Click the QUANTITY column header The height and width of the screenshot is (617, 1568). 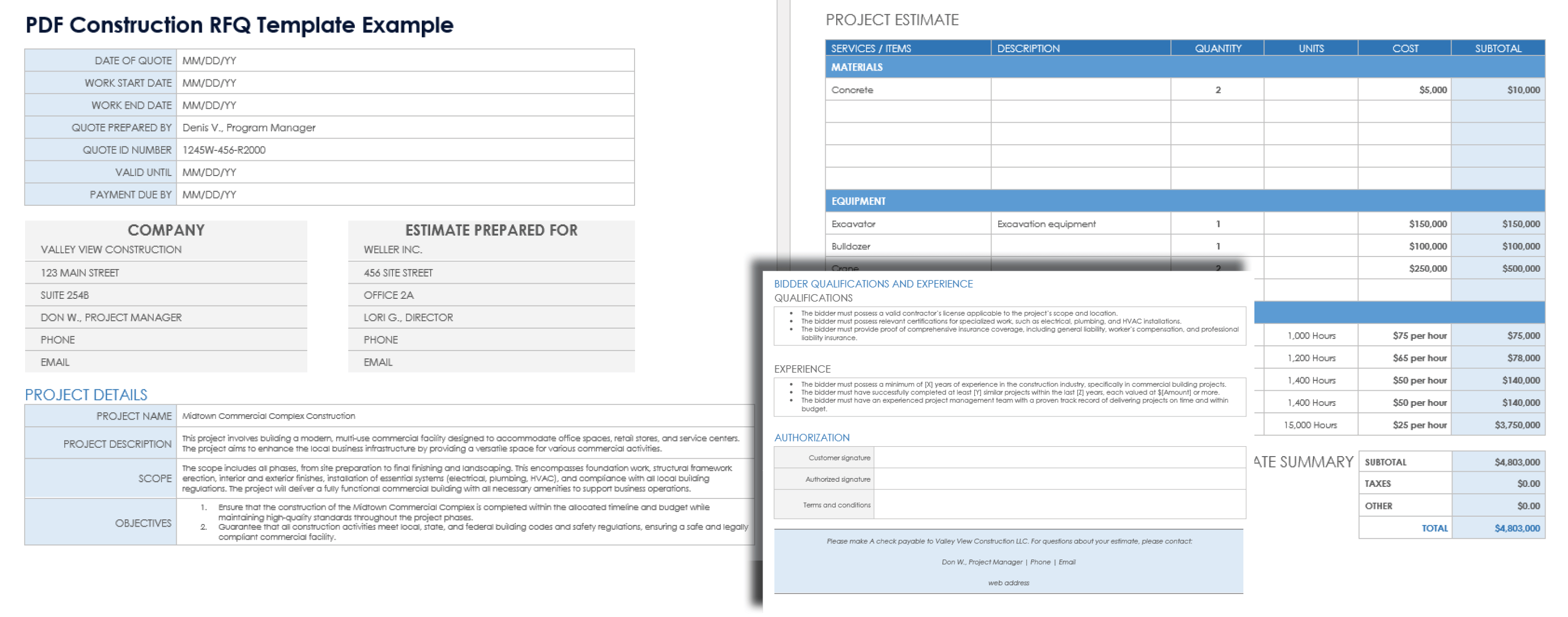click(1217, 48)
